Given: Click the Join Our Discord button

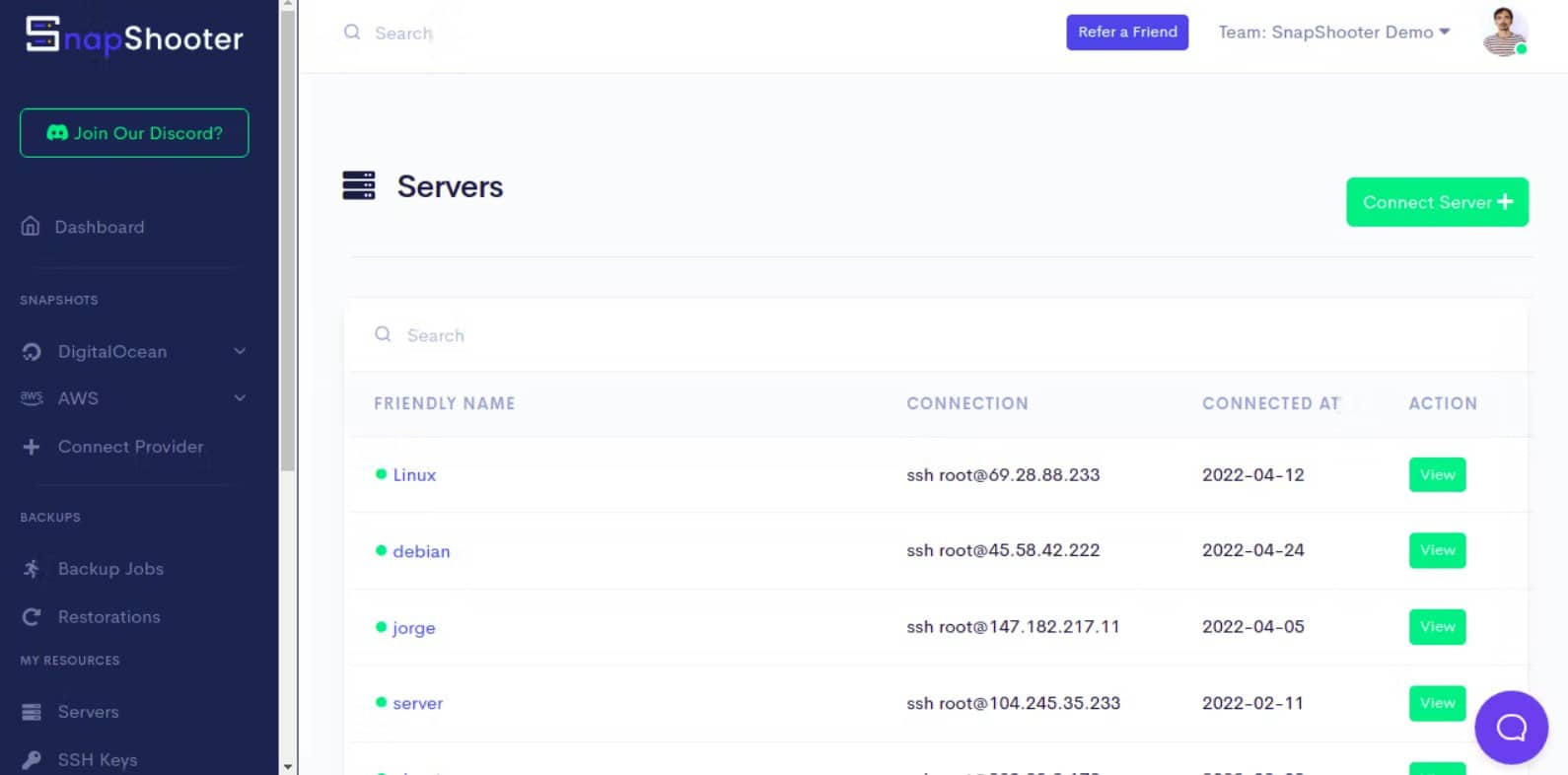Looking at the screenshot, I should coord(134,133).
